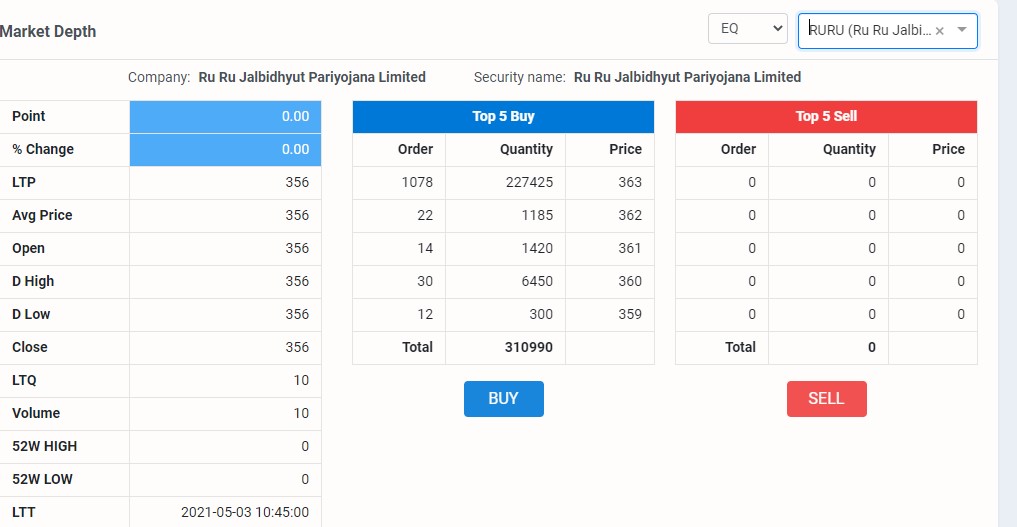Screen dimensions: 1017x527
Task: Click the Close row label
Action: [30, 347]
